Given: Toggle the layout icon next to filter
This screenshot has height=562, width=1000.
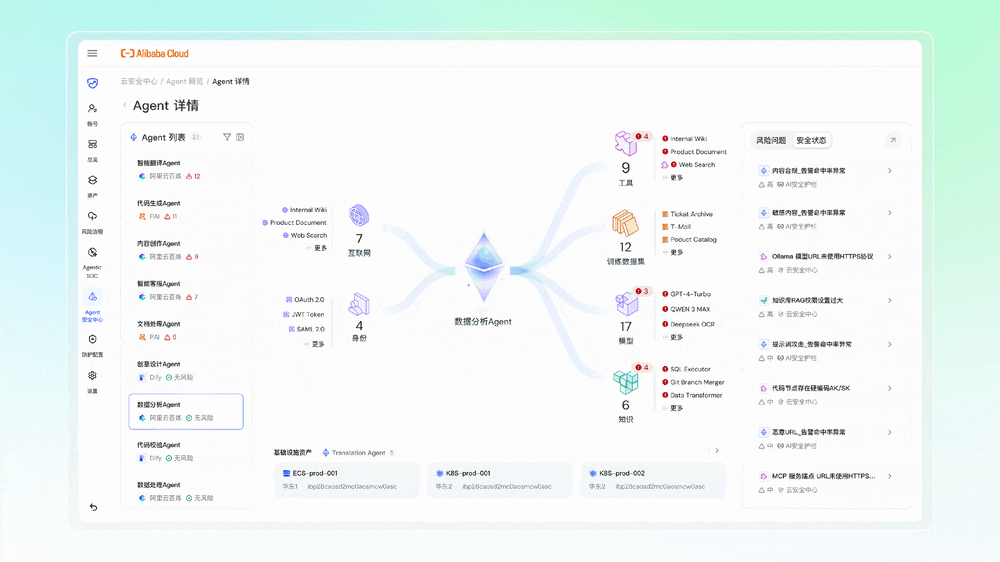Looking at the screenshot, I should tap(240, 137).
